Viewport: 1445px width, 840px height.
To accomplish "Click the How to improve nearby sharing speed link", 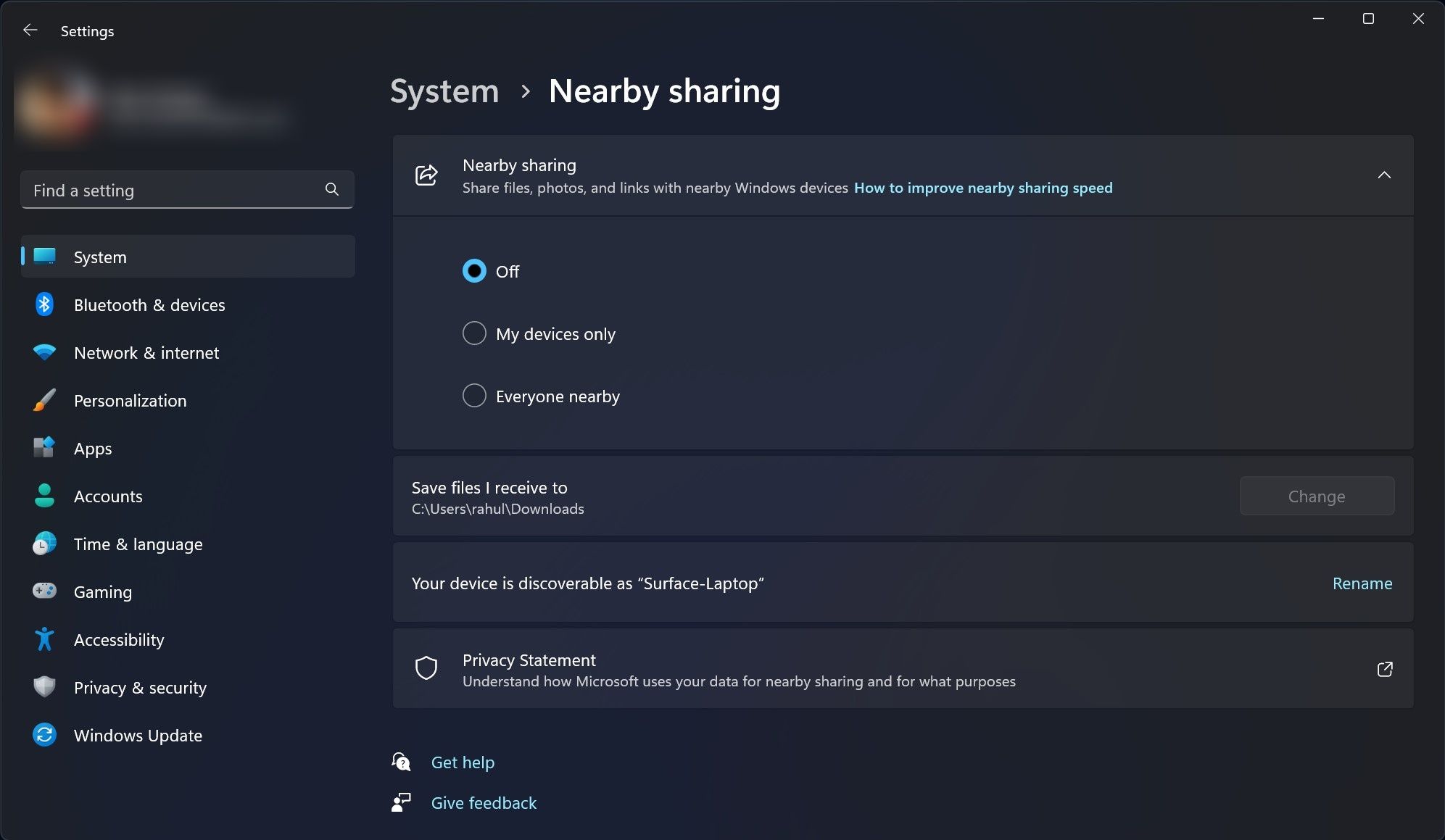I will point(984,187).
